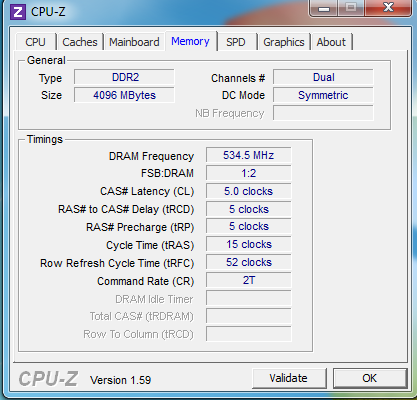This screenshot has height=402, width=419.
Task: Click the CPU-Z purple Z title icon
Action: click(x=18, y=12)
